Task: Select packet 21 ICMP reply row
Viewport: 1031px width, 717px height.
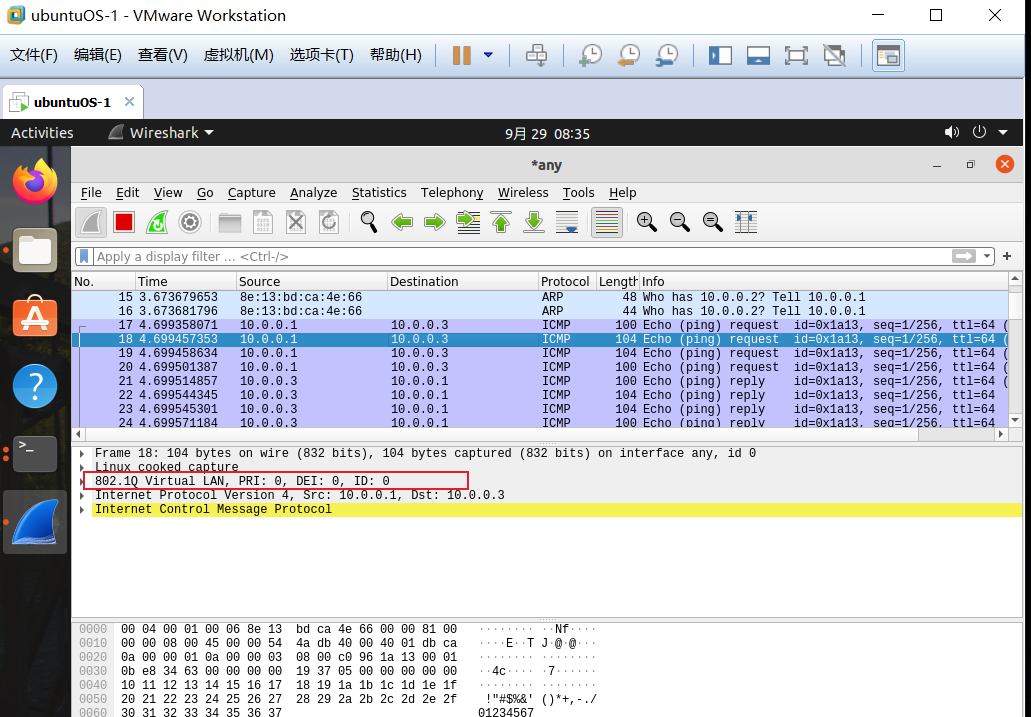Action: [540, 381]
